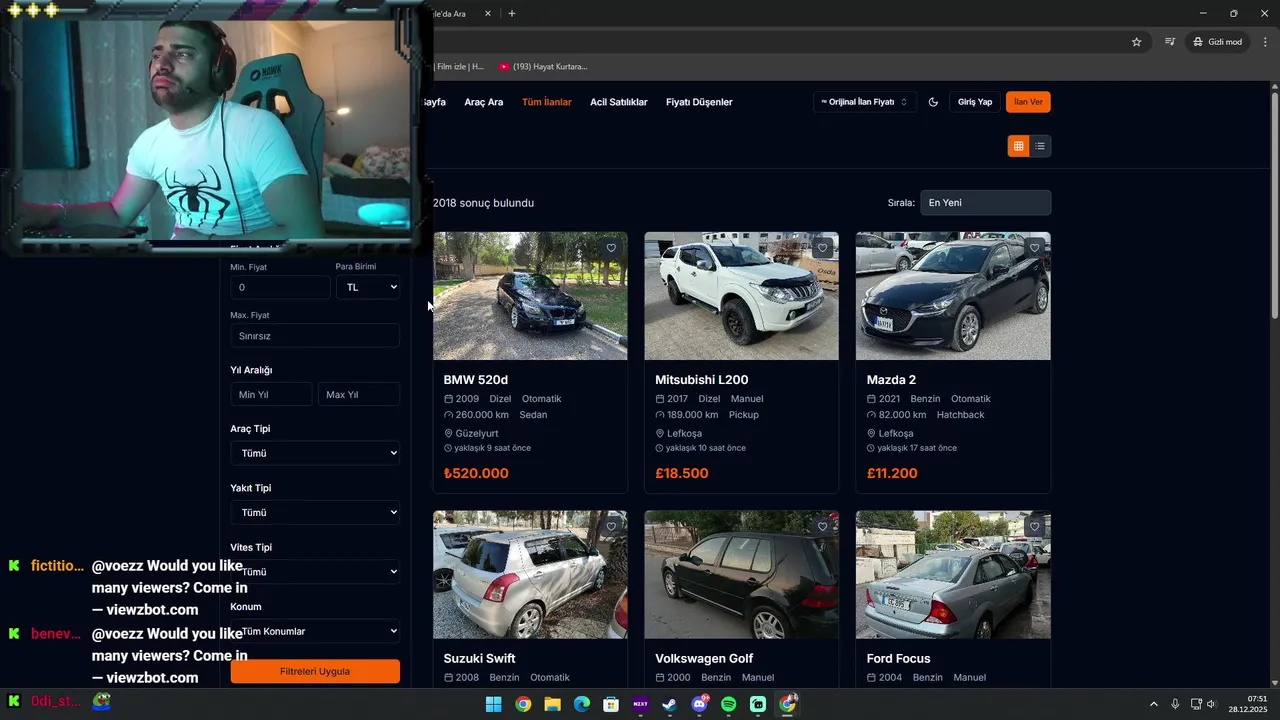Favorite the Ford Focus listing heart icon
The width and height of the screenshot is (1280, 720).
click(1034, 527)
